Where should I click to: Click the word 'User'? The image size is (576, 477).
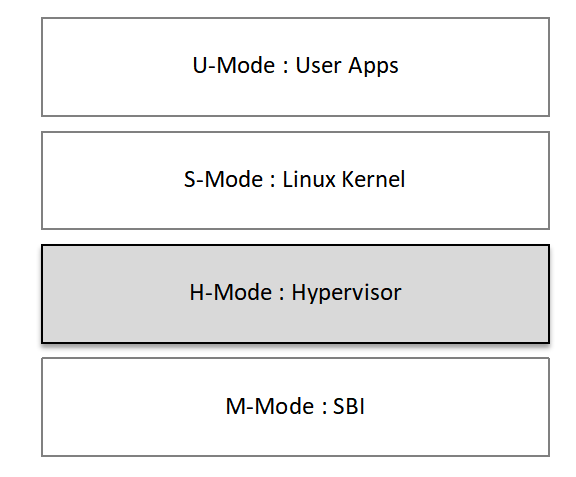pyautogui.click(x=318, y=65)
